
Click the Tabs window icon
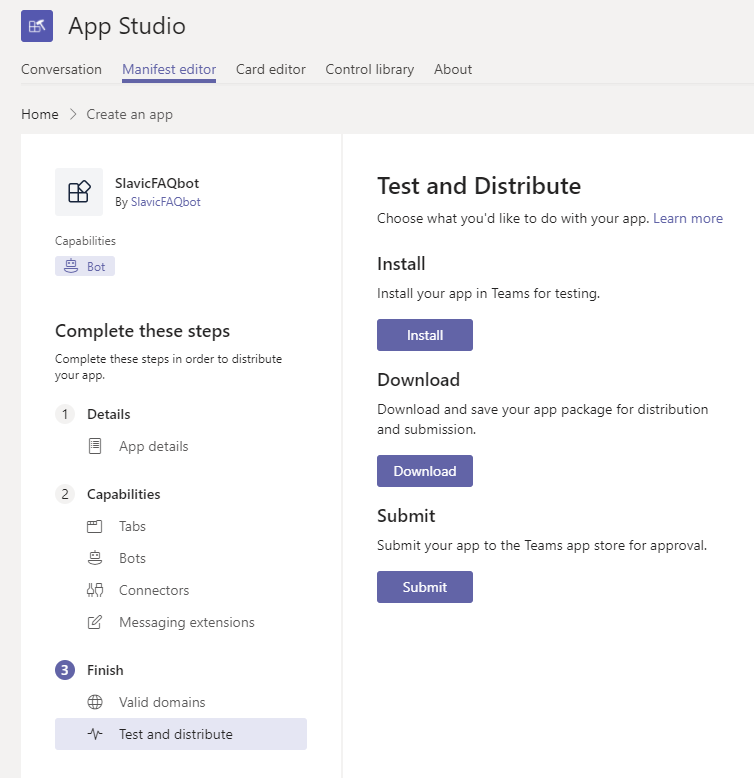95,526
